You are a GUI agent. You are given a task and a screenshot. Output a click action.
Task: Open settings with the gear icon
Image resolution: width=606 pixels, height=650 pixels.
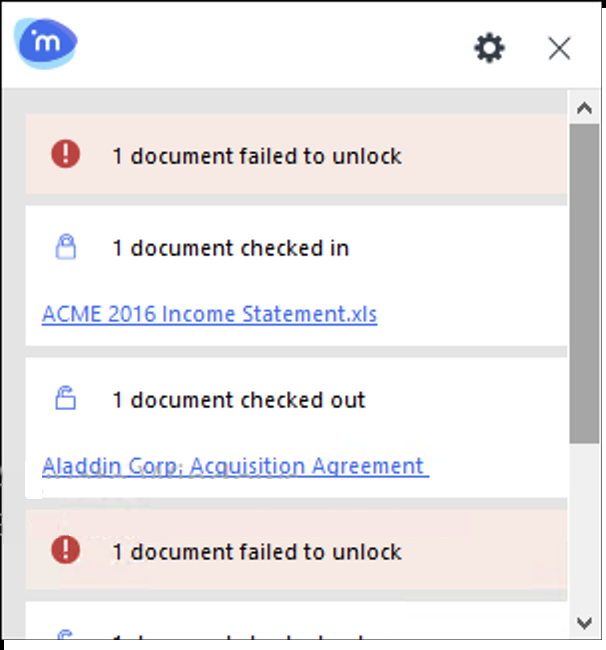(x=489, y=47)
